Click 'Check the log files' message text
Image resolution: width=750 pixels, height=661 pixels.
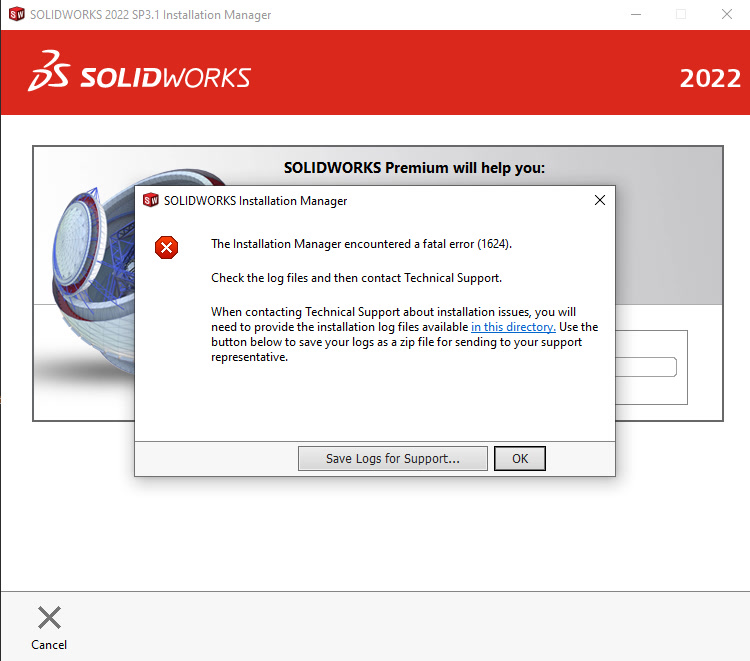(x=356, y=278)
